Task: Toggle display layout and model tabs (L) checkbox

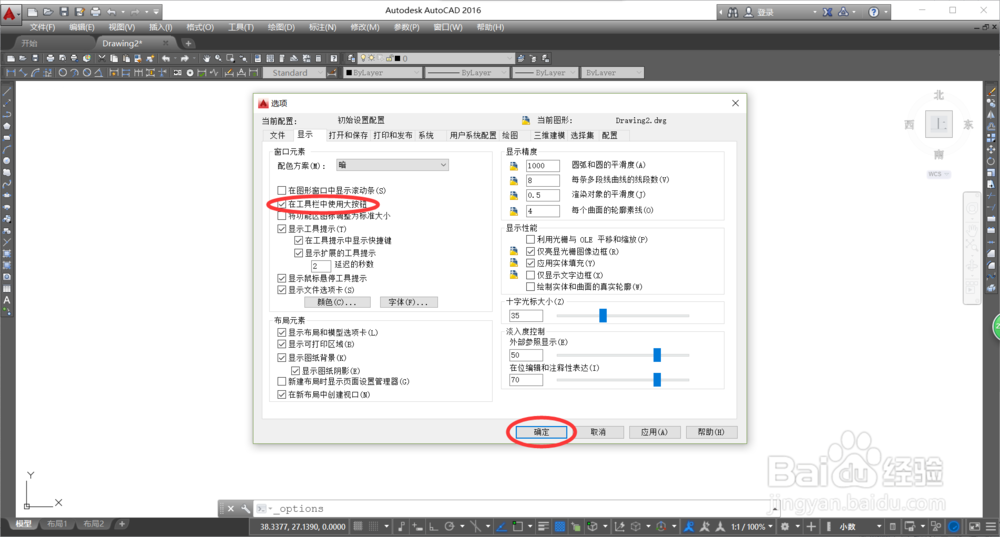Action: click(x=282, y=332)
